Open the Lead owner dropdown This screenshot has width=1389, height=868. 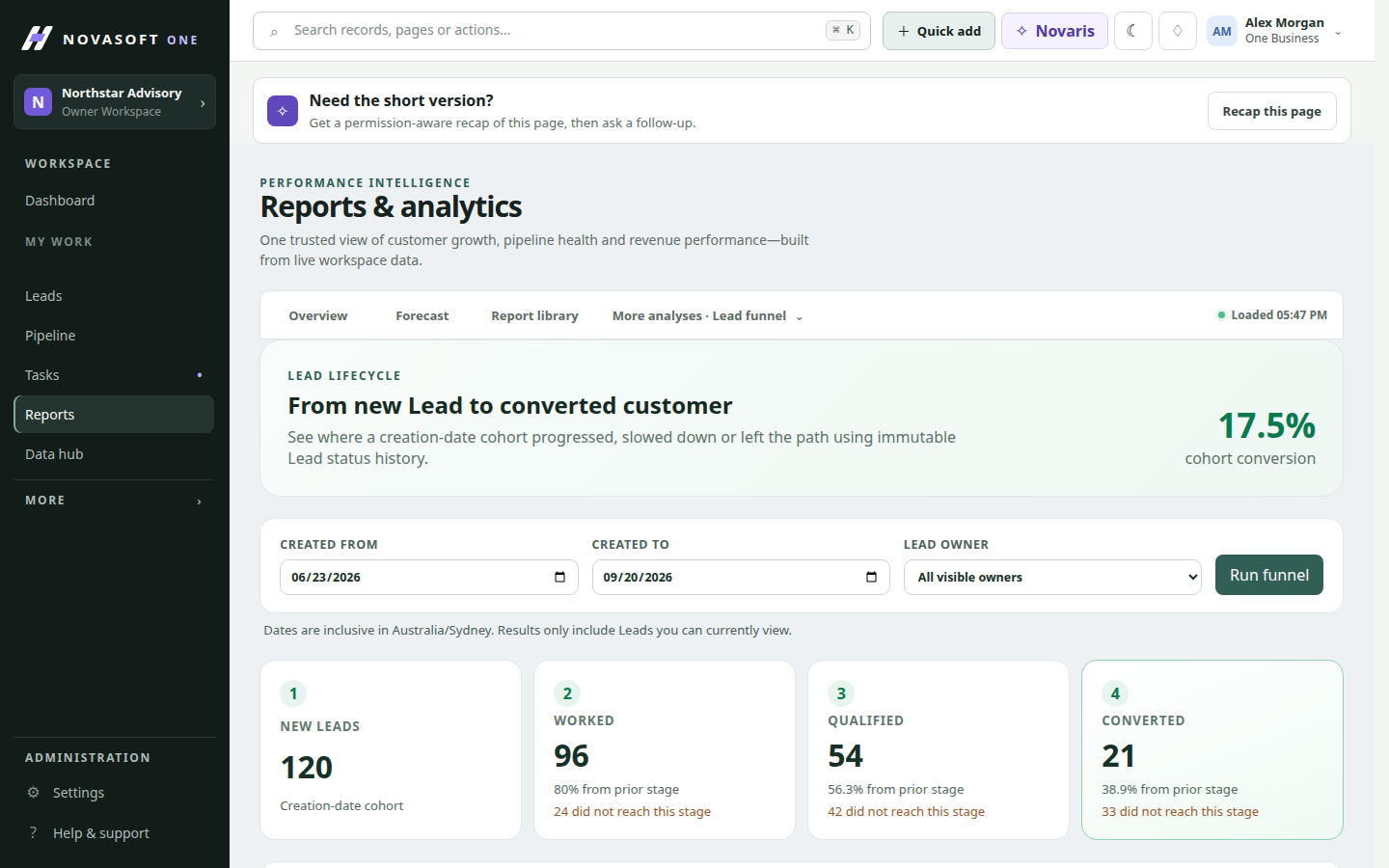pos(1052,577)
